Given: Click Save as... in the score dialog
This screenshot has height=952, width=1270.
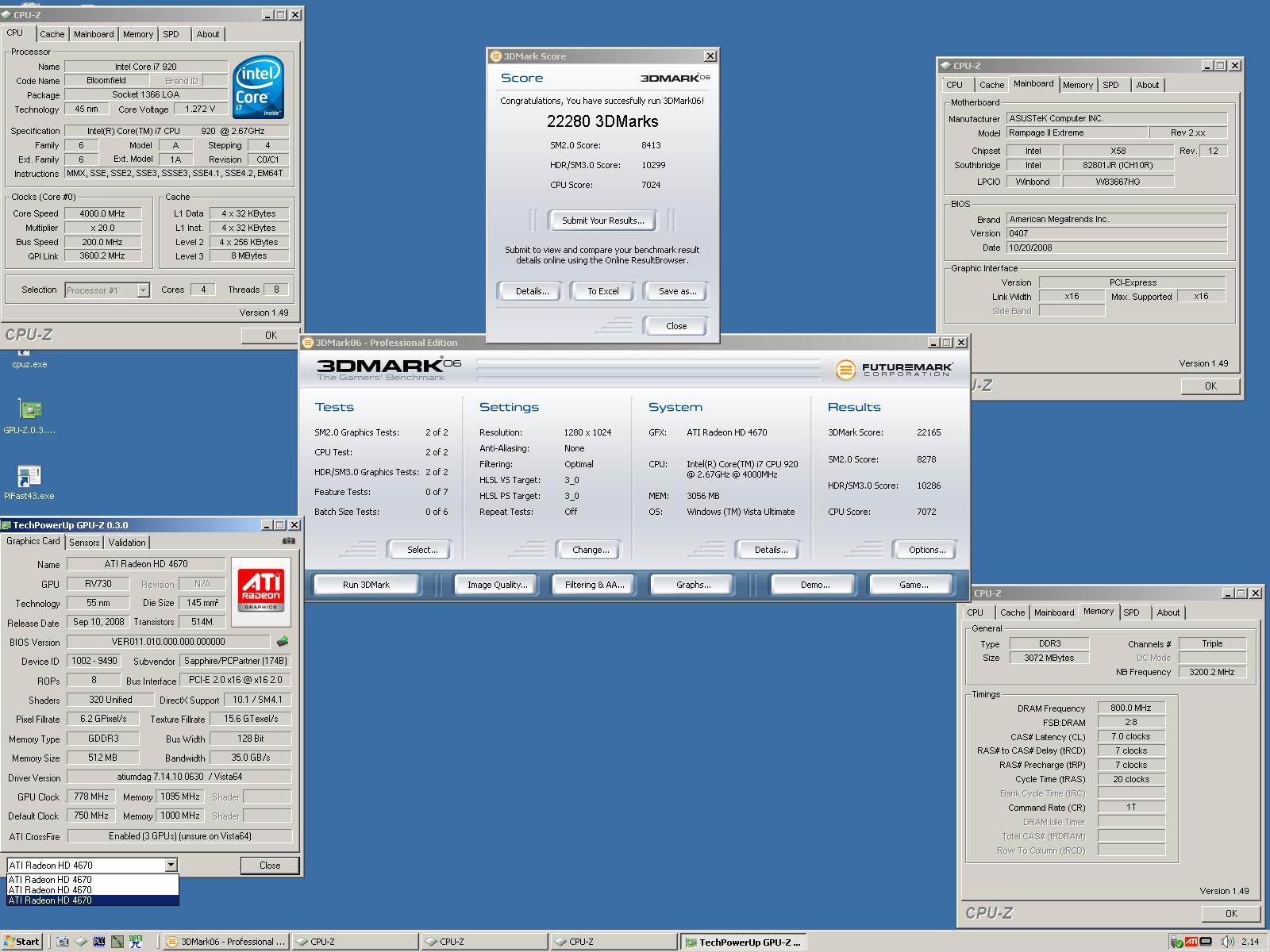Looking at the screenshot, I should (x=677, y=291).
